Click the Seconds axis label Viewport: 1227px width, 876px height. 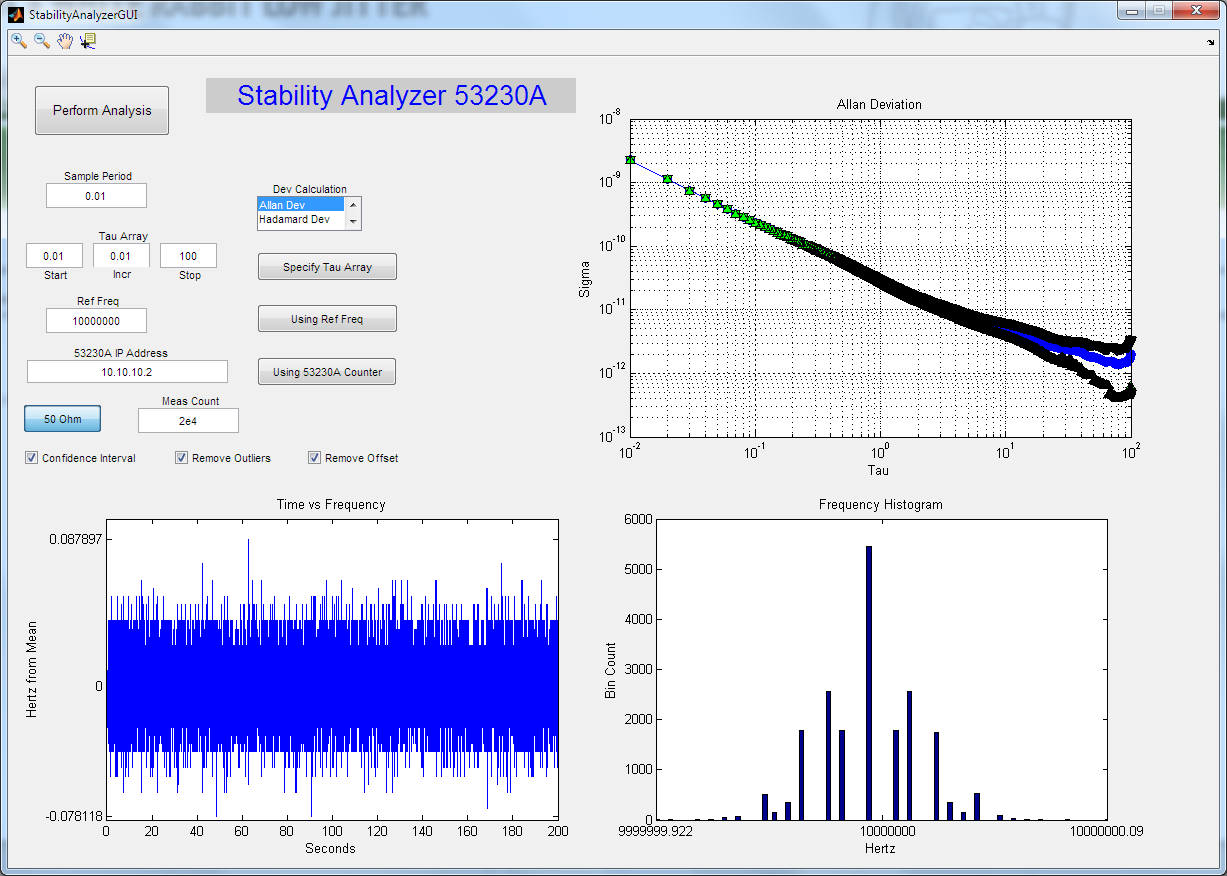(x=330, y=848)
